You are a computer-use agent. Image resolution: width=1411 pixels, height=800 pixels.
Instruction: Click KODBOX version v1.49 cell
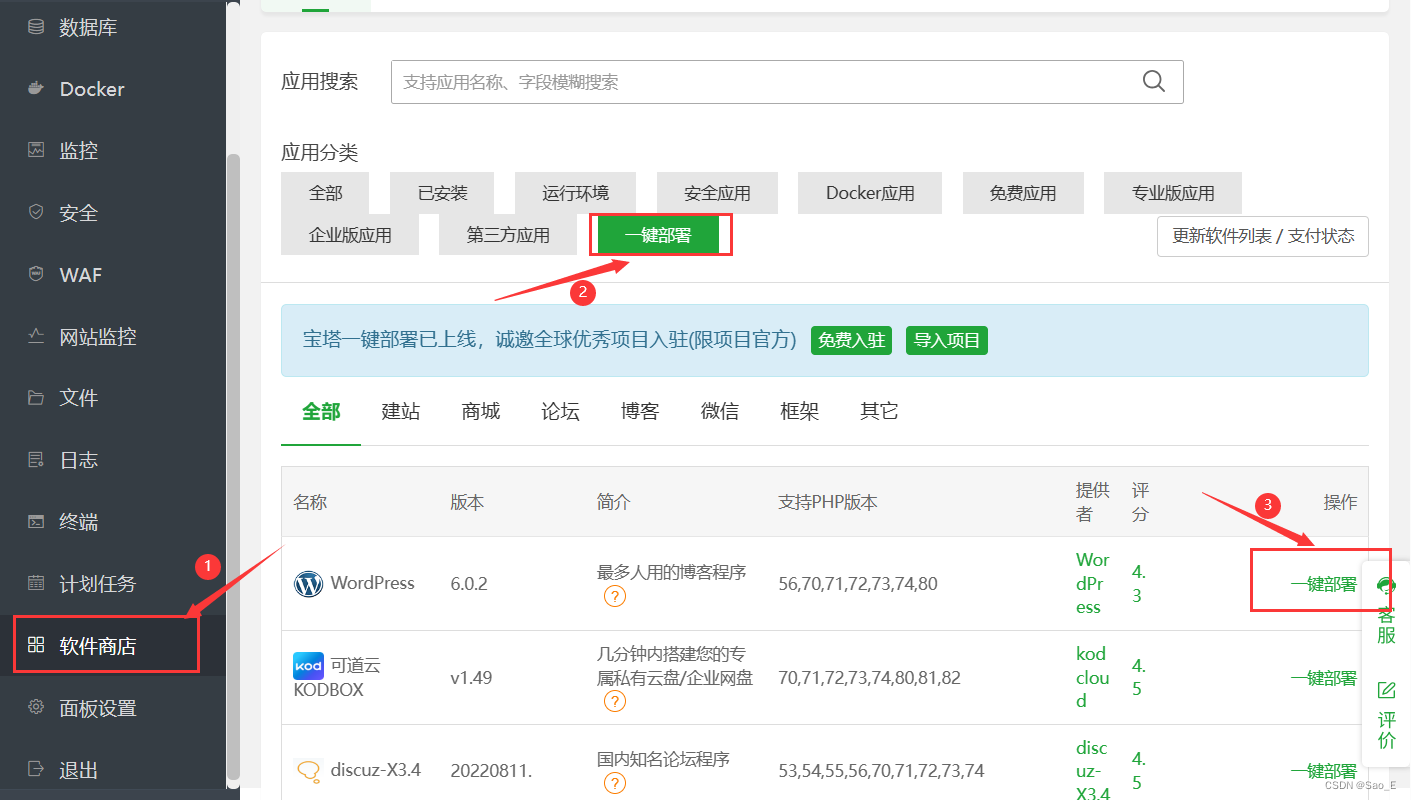(471, 678)
